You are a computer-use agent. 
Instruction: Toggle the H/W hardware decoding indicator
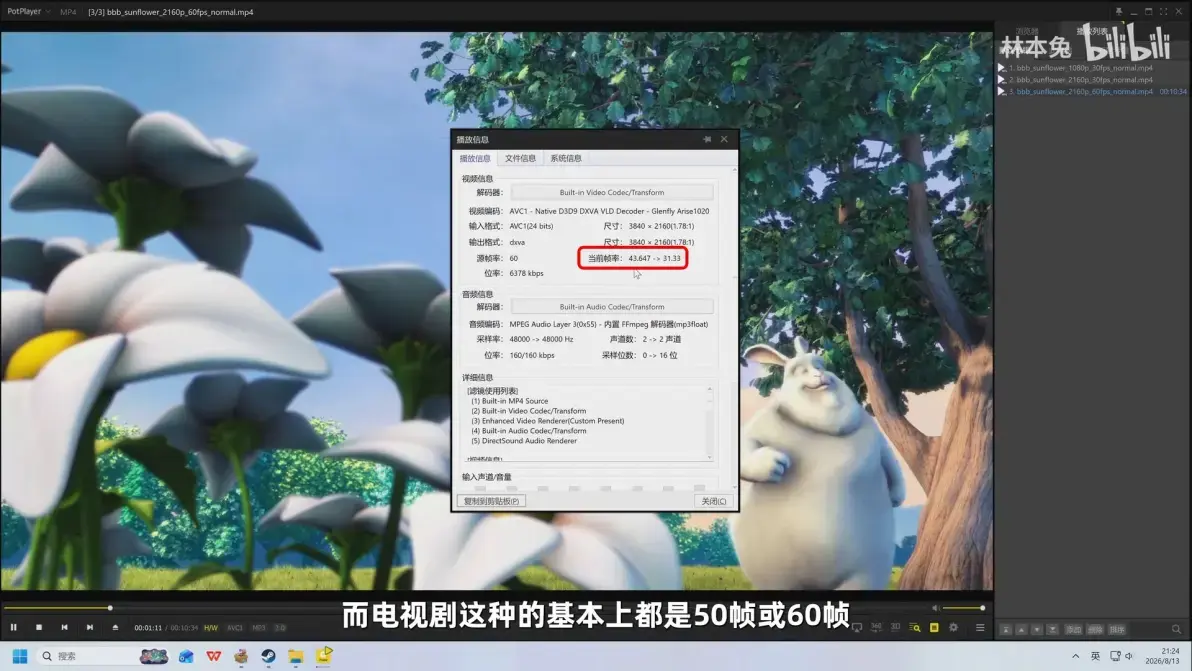[x=211, y=628]
